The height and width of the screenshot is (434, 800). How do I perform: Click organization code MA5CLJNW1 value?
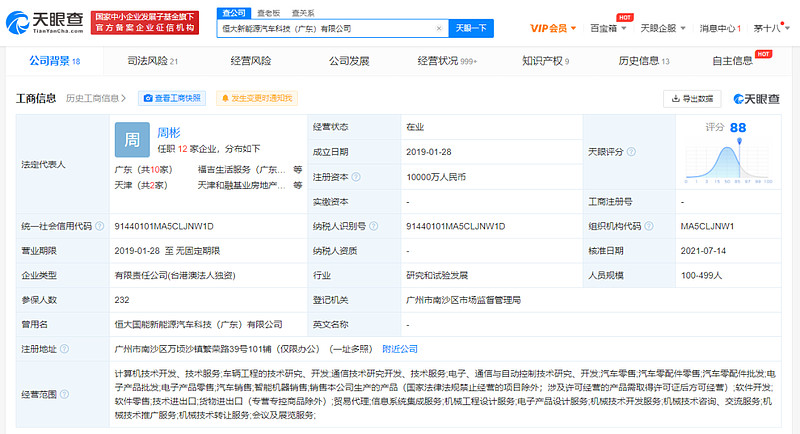[707, 226]
